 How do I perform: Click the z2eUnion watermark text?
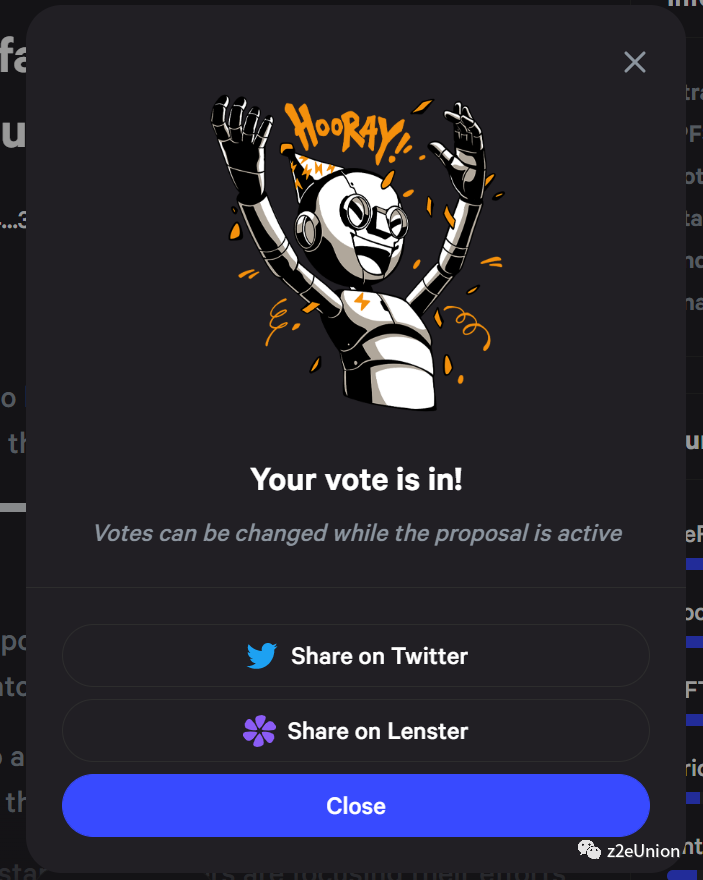(x=643, y=851)
